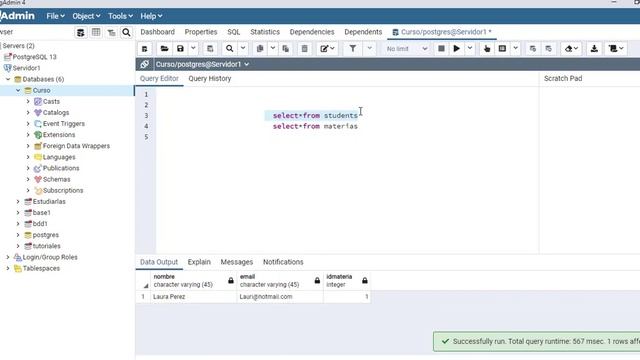The width and height of the screenshot is (640, 360).
Task: Click the Rollback transaction icon
Action: click(x=549, y=49)
